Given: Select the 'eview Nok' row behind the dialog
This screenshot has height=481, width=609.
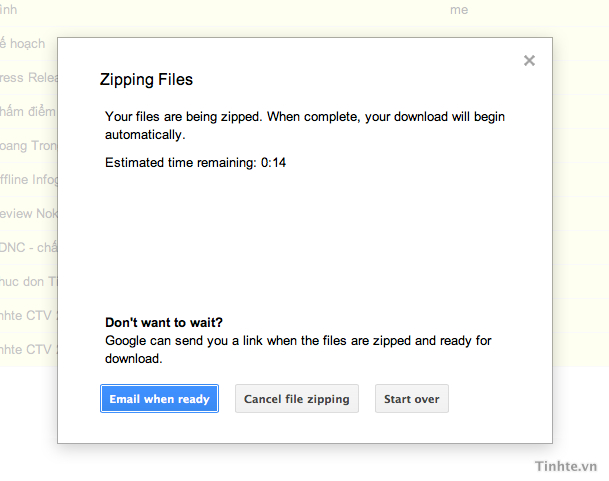Looking at the screenshot, I should coord(29,214).
